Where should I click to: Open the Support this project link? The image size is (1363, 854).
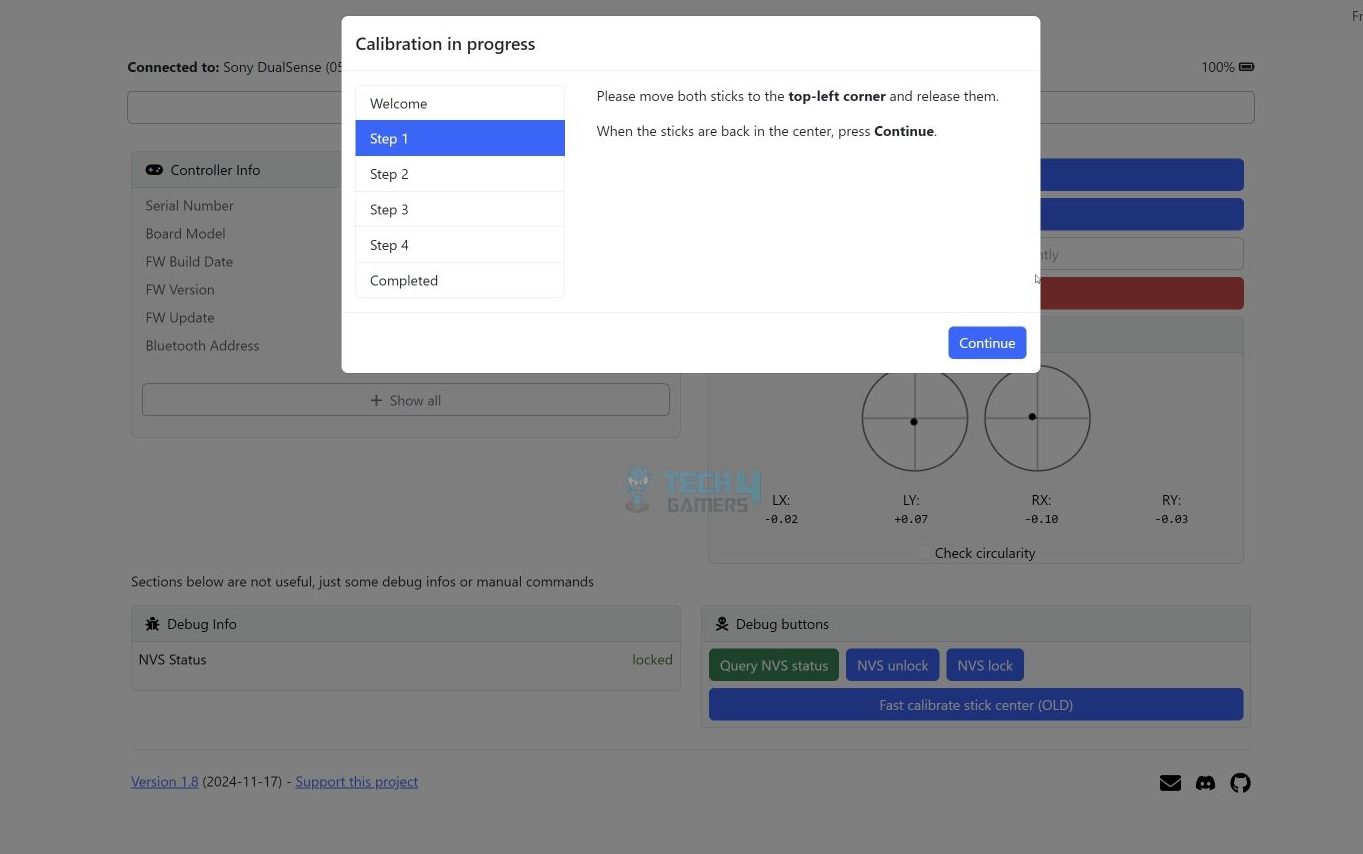coord(357,782)
